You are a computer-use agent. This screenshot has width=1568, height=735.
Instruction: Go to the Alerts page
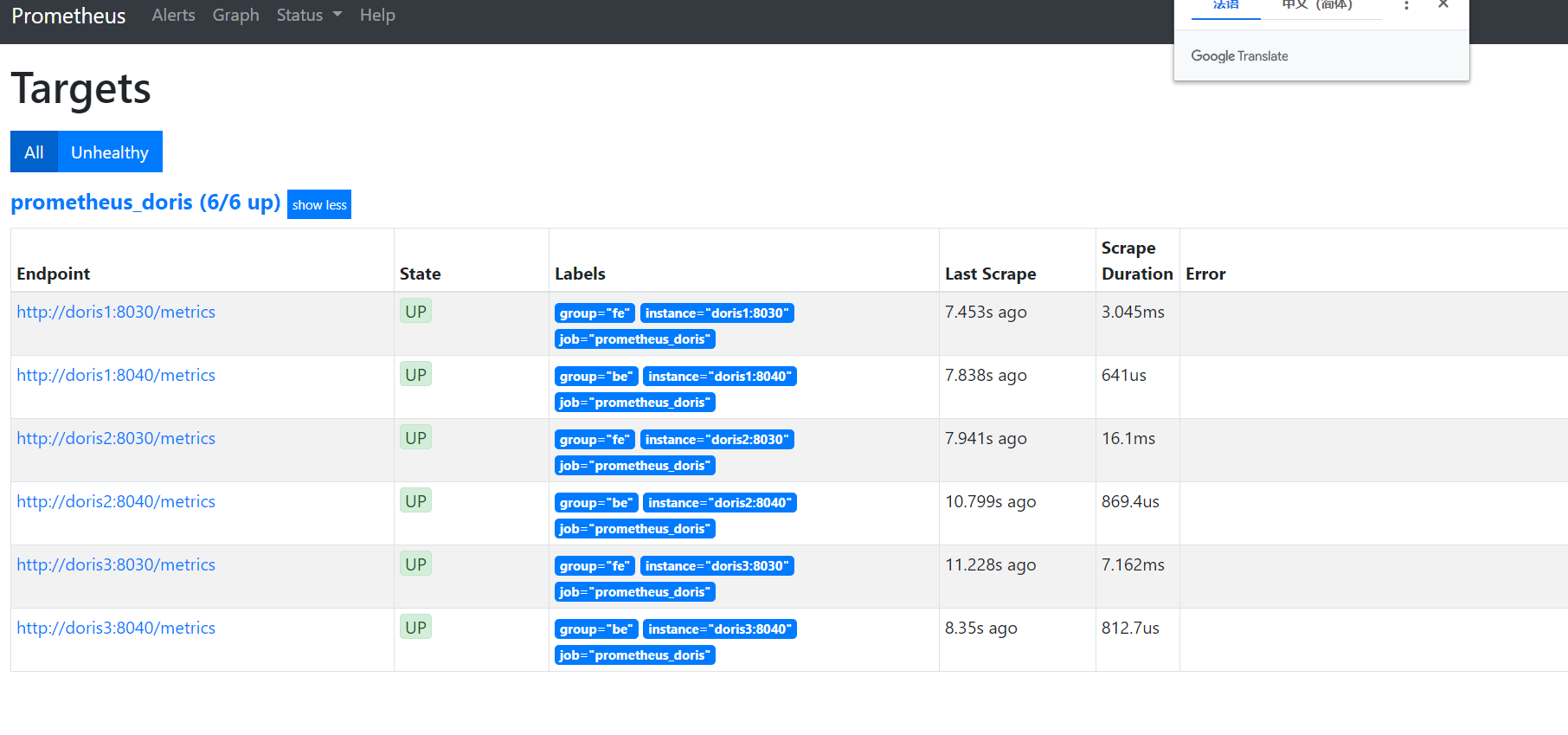[x=173, y=16]
